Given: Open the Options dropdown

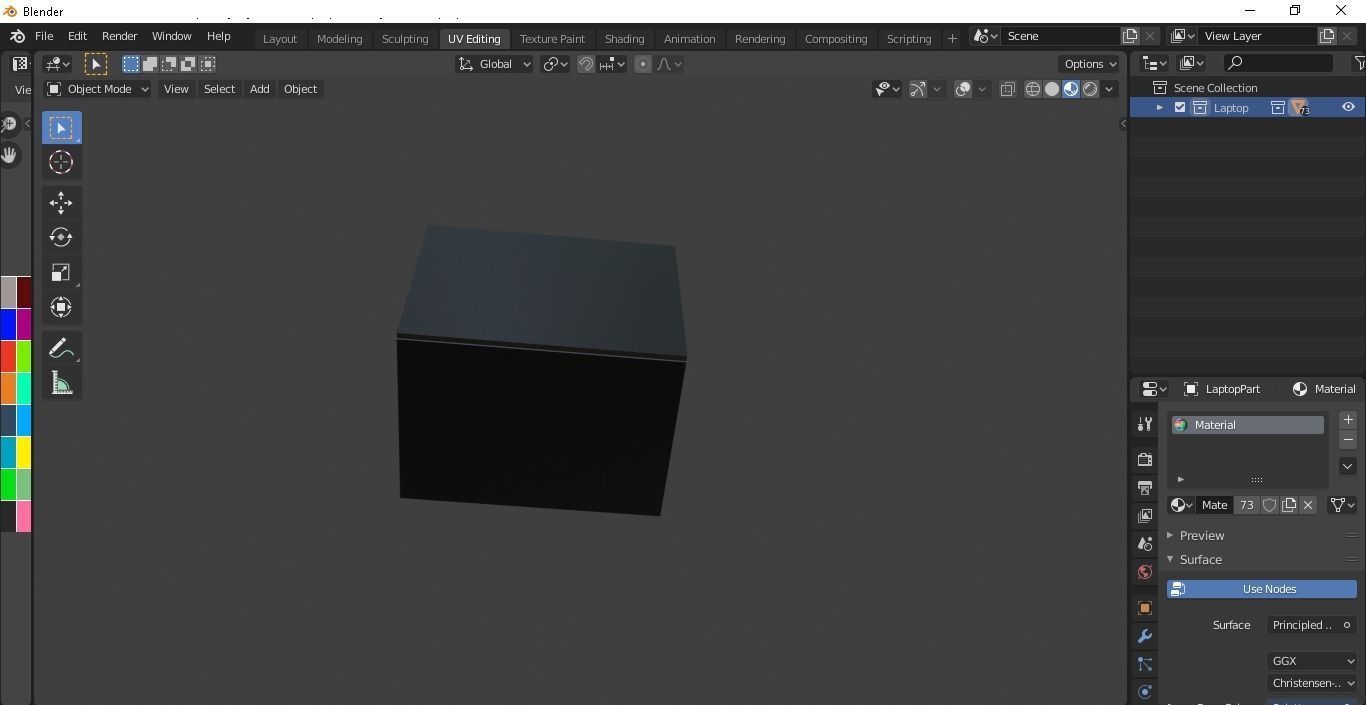Looking at the screenshot, I should click(x=1090, y=64).
